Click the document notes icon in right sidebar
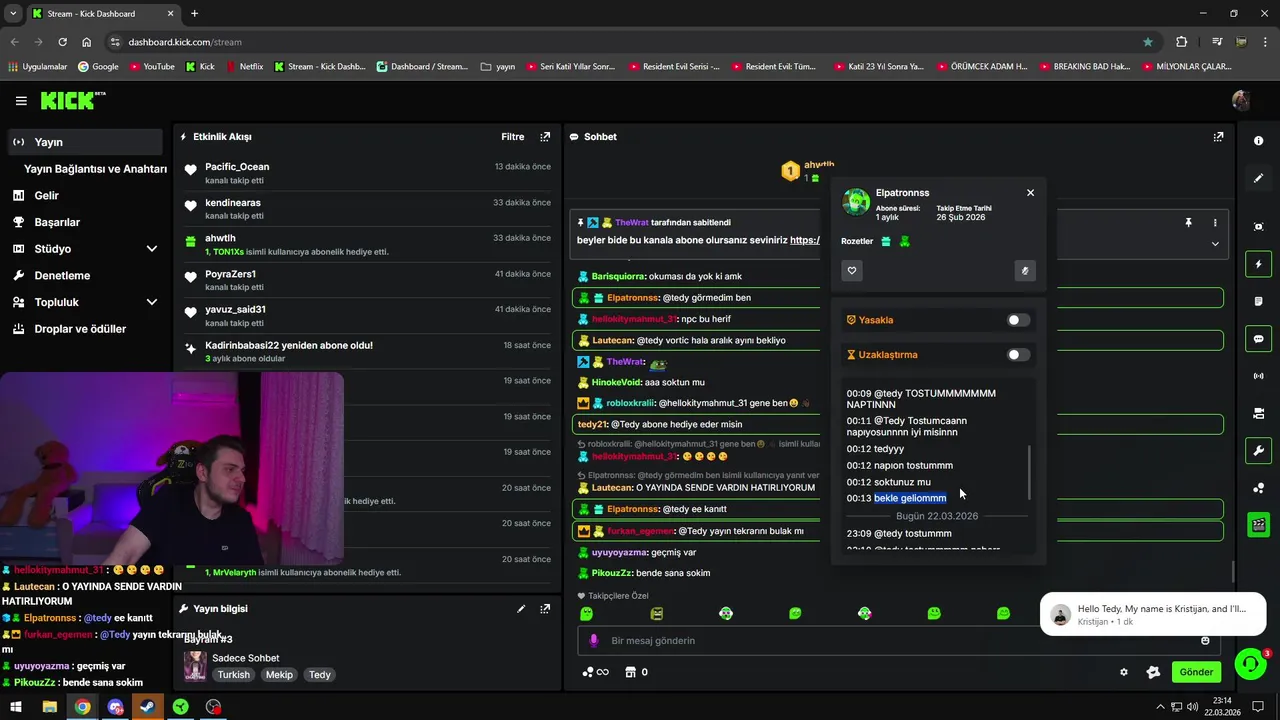 (x=1258, y=301)
